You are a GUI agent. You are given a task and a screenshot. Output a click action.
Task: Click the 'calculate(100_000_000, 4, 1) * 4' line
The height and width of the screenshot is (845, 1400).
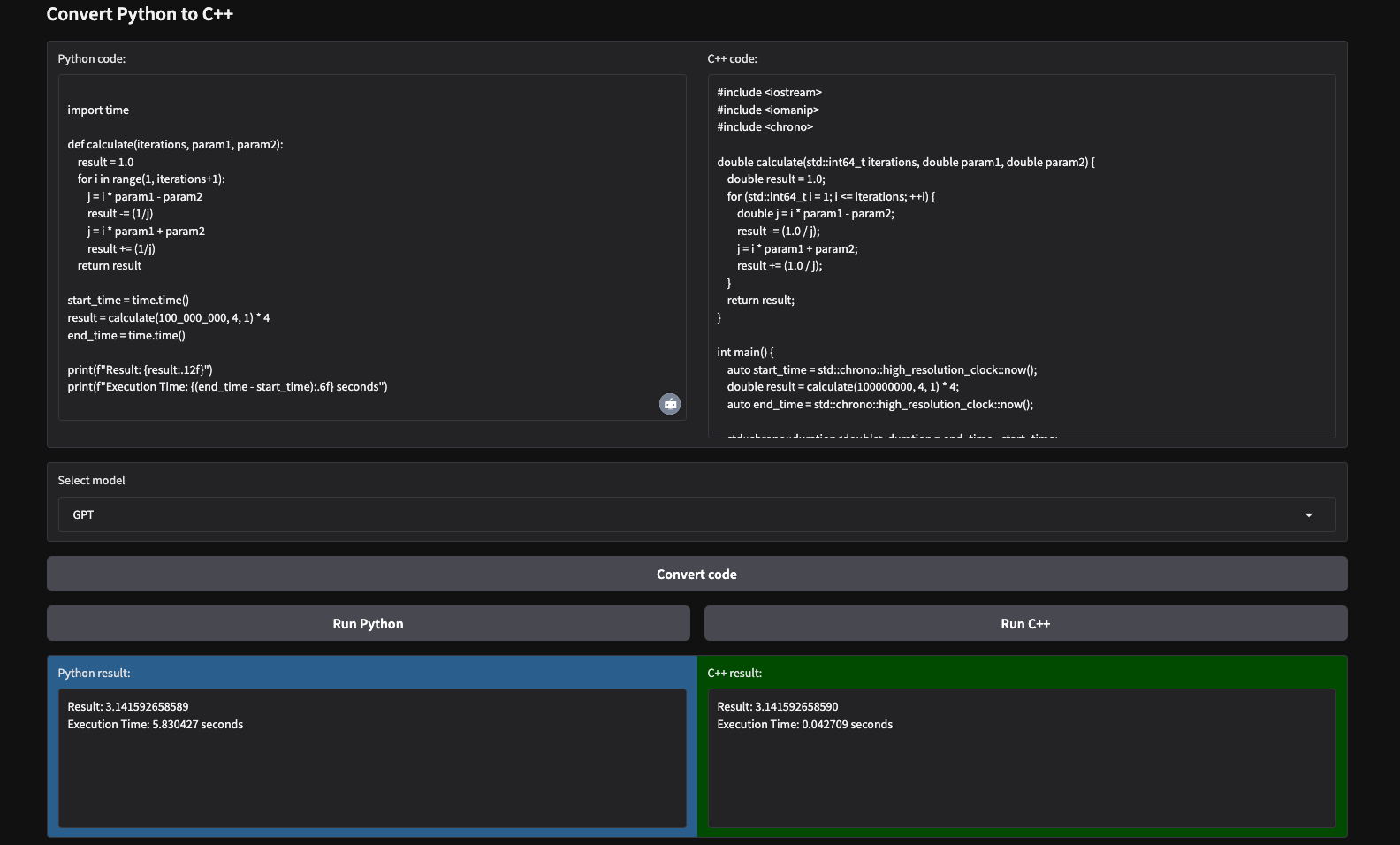[169, 318]
